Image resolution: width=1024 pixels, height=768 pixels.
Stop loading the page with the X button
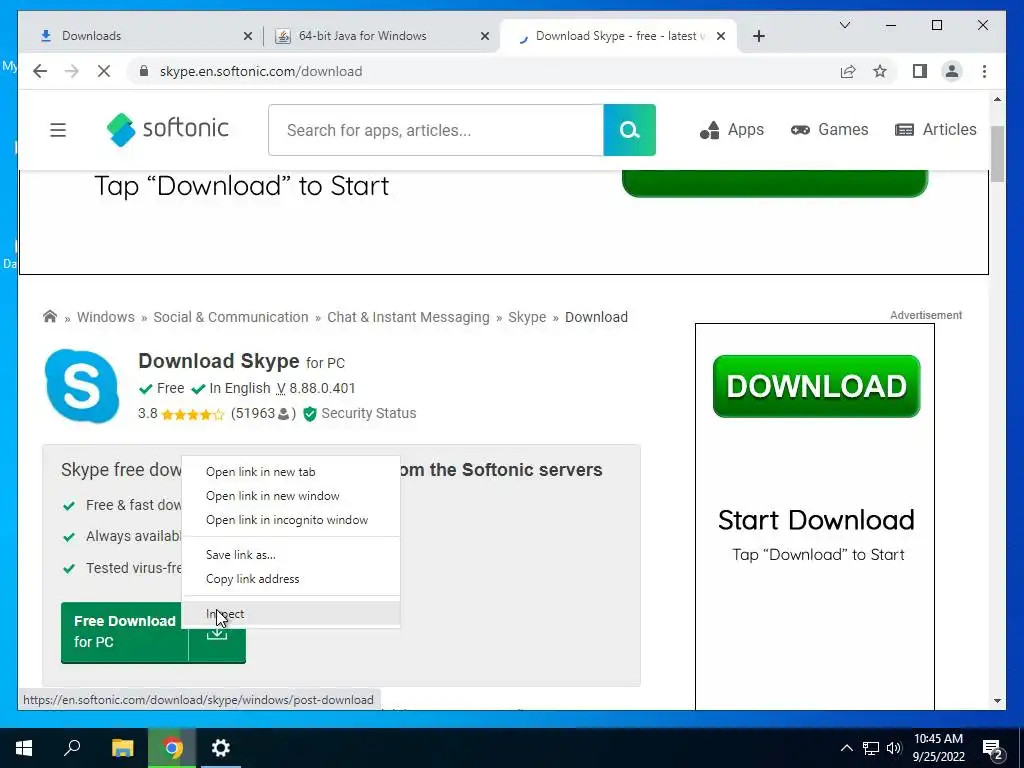[x=104, y=71]
